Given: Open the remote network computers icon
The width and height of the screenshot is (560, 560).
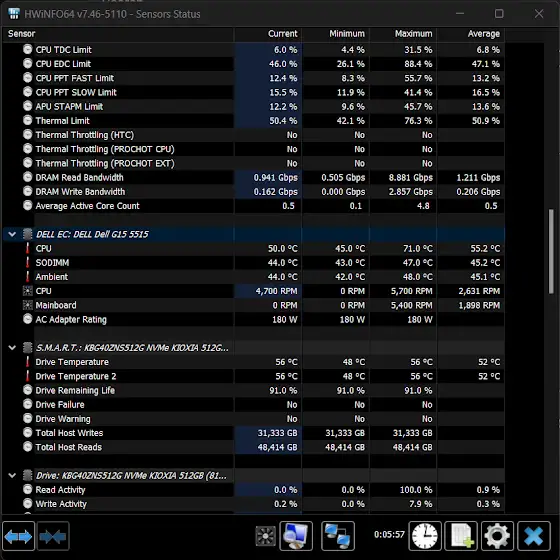Looking at the screenshot, I should 338,536.
